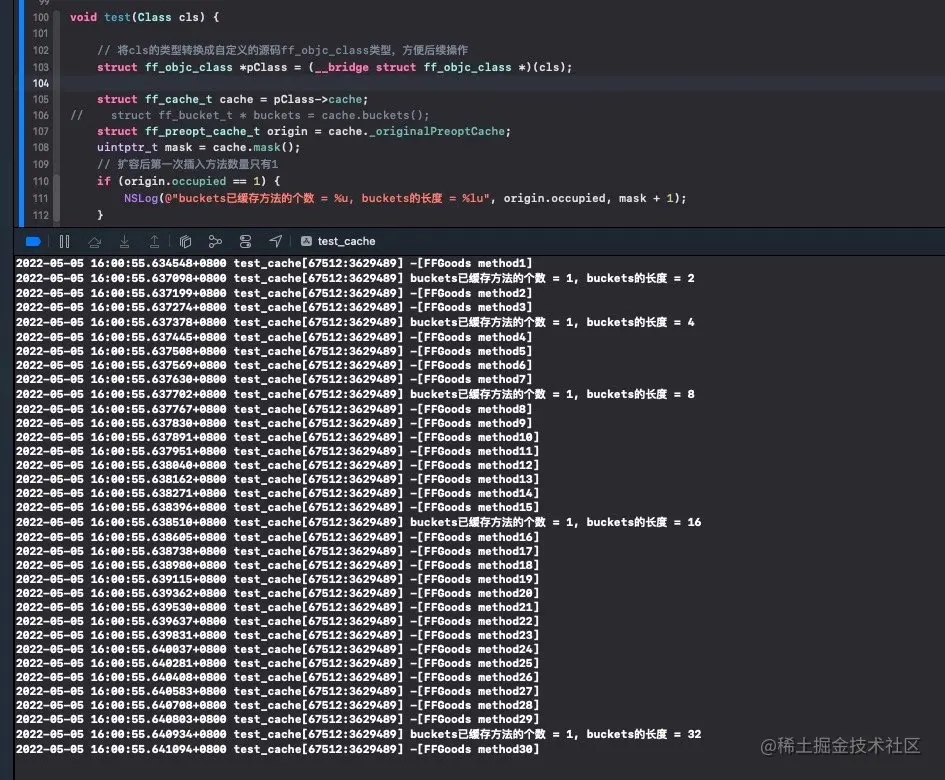
Task: Click '_originalPreoptCache' on line 107
Action: coord(437,131)
